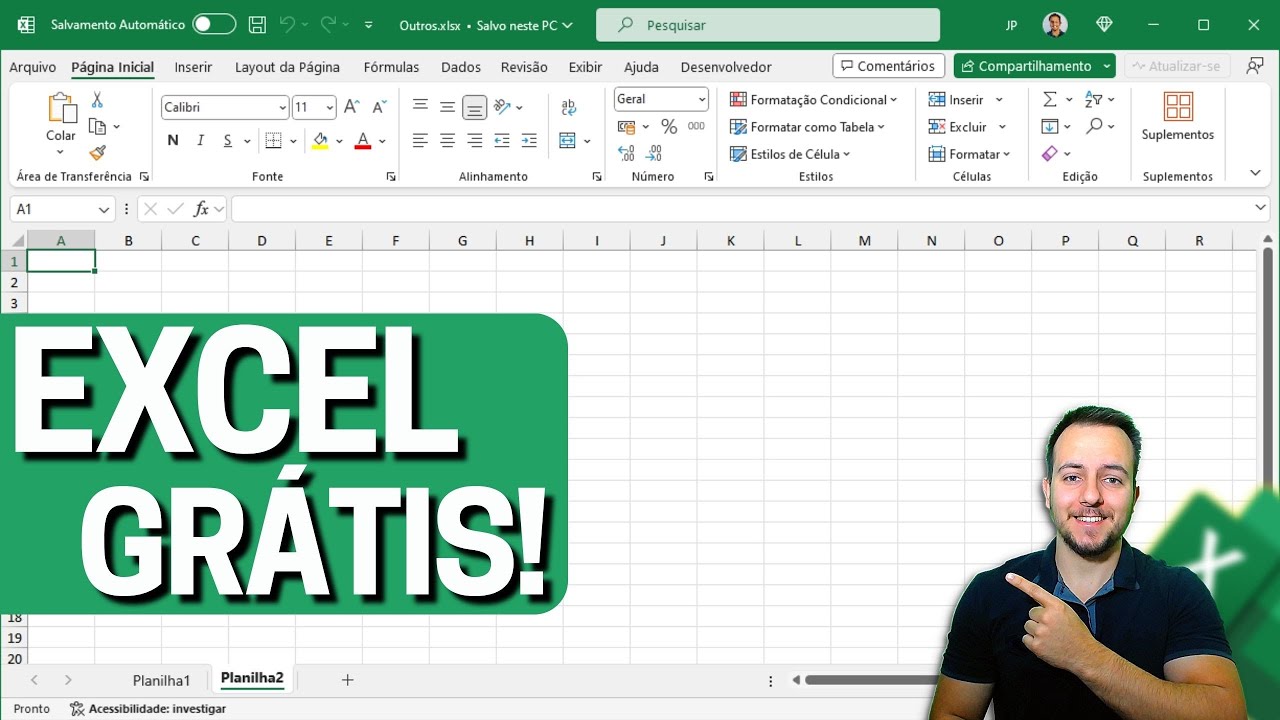The image size is (1280, 720).
Task: Click the Orientation text angle icon
Action: [502, 107]
